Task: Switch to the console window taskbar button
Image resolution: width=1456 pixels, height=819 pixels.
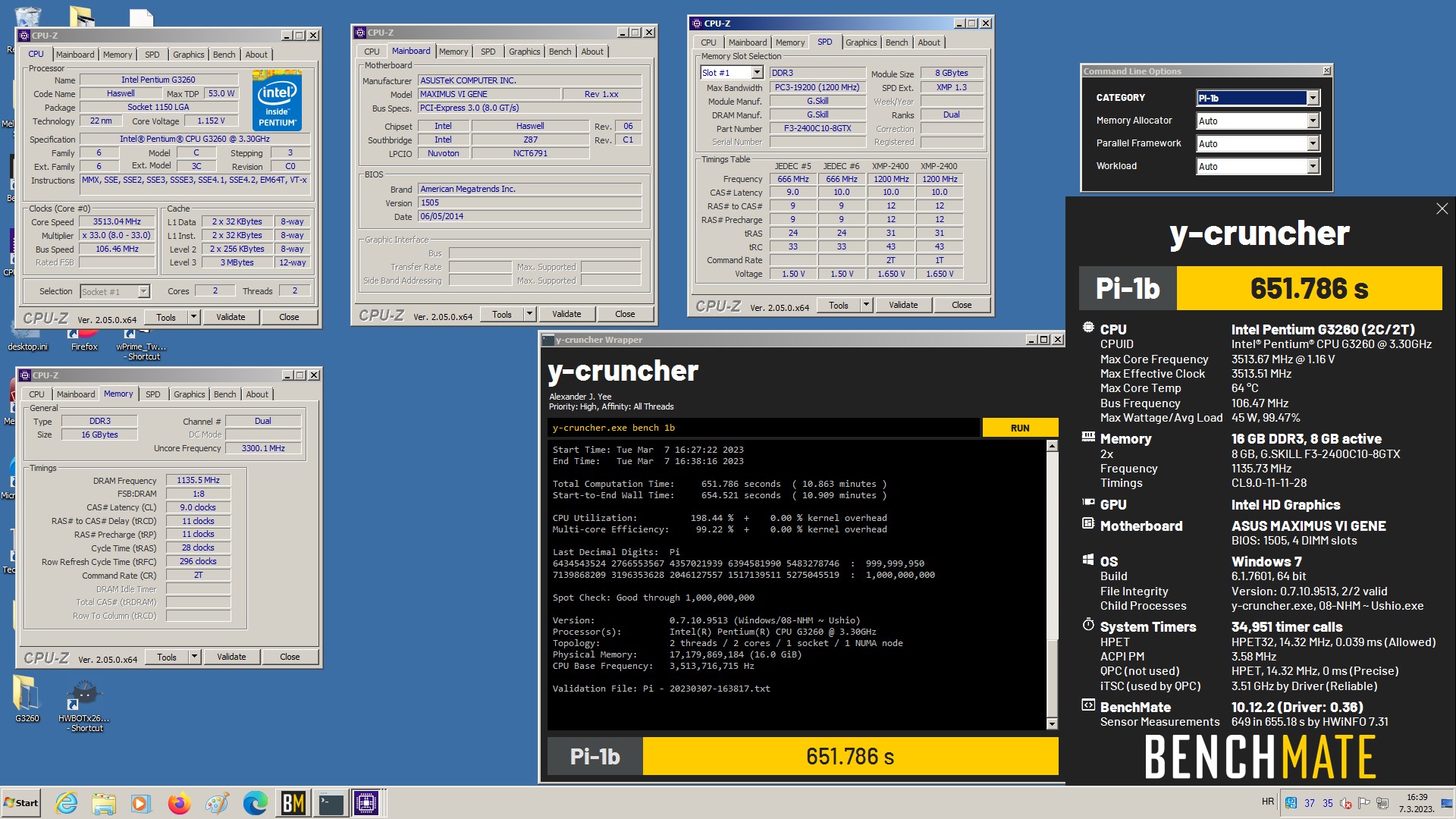Action: click(331, 803)
